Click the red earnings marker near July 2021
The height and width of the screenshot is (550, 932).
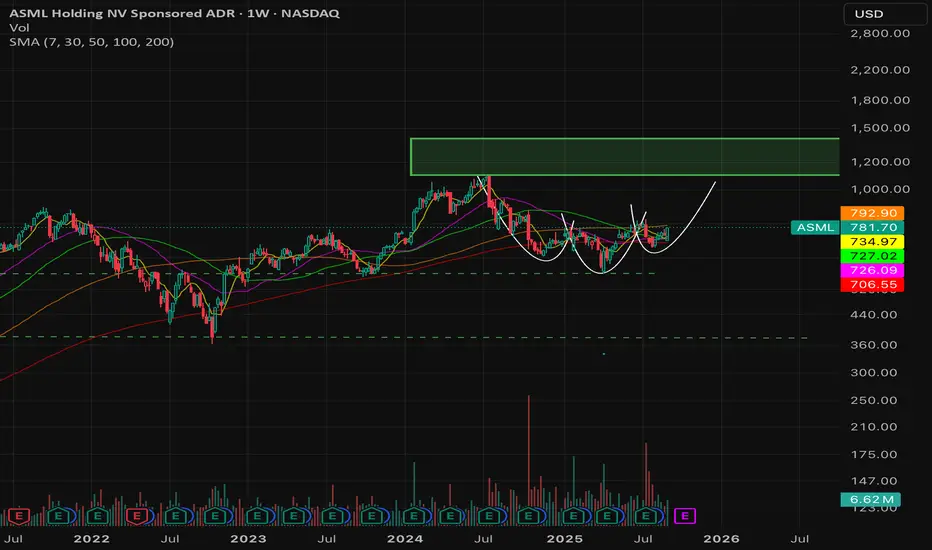pos(18,516)
